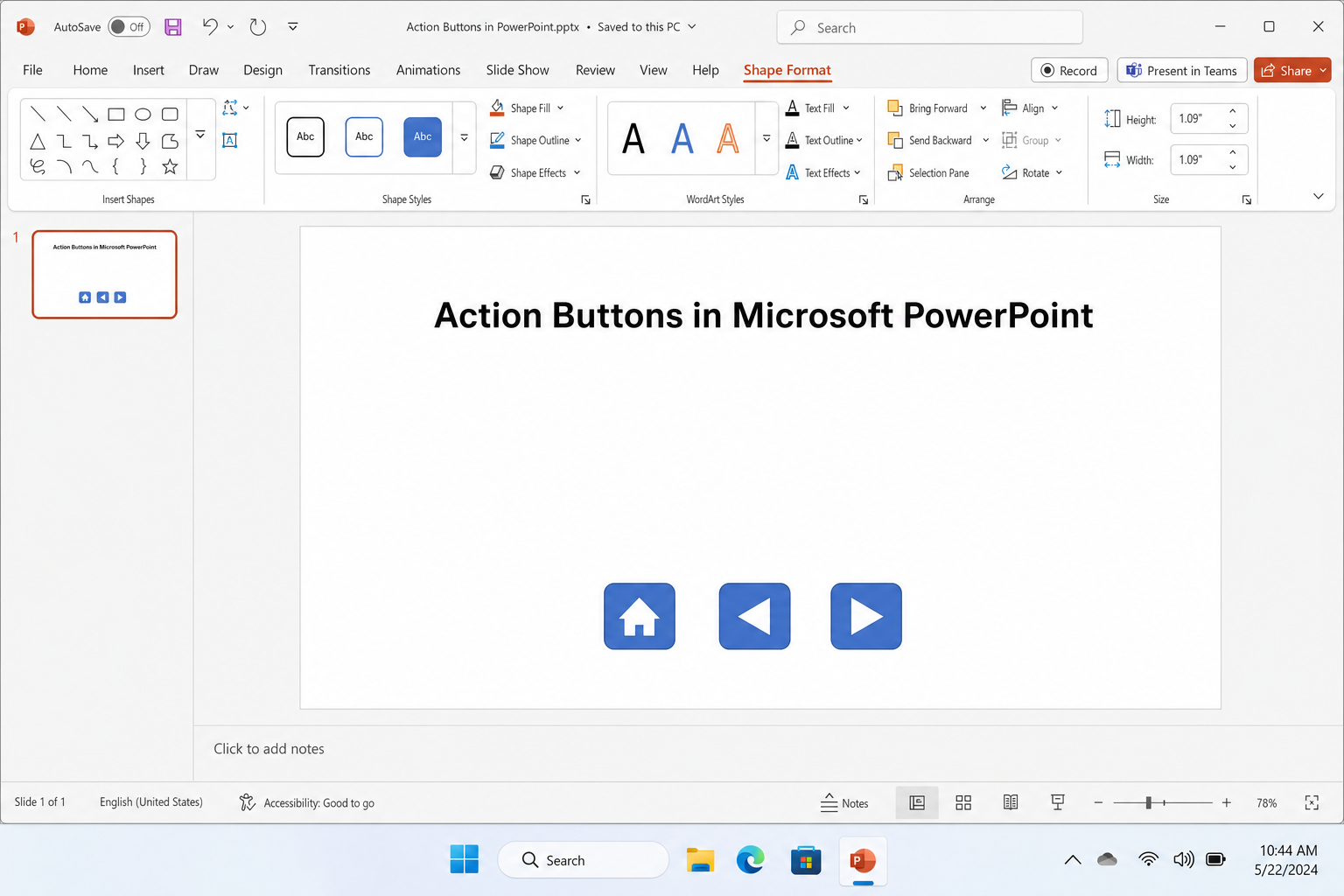Viewport: 1344px width, 896px height.
Task: Select the Isosceles Triangle shape
Action: (38, 141)
